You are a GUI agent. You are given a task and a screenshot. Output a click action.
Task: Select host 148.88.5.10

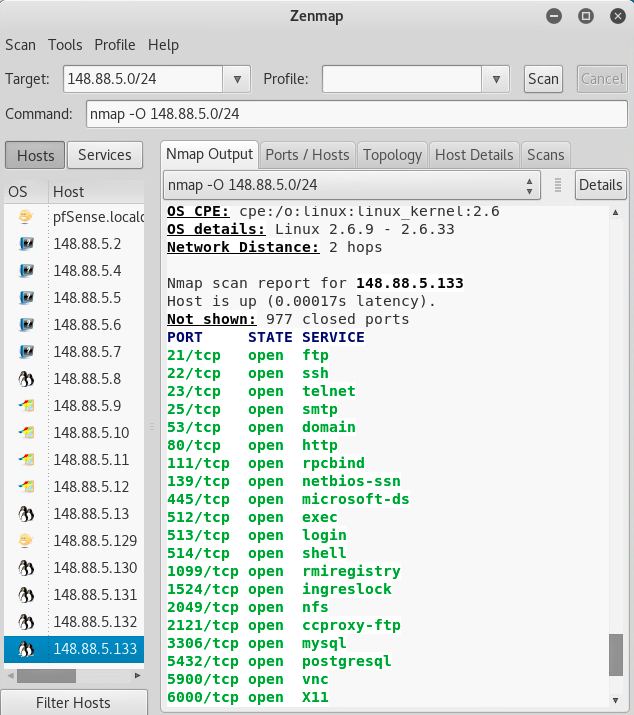pyautogui.click(x=74, y=432)
